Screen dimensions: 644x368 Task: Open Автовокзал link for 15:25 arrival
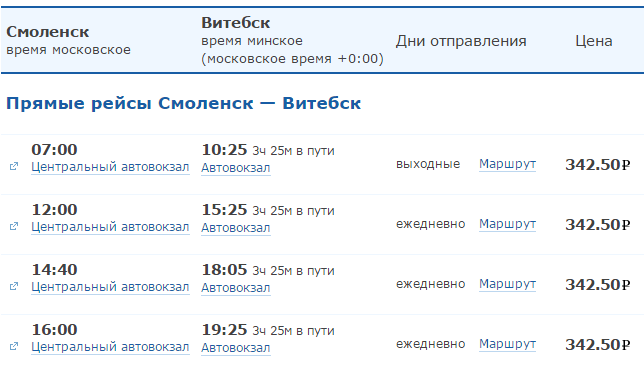point(236,228)
